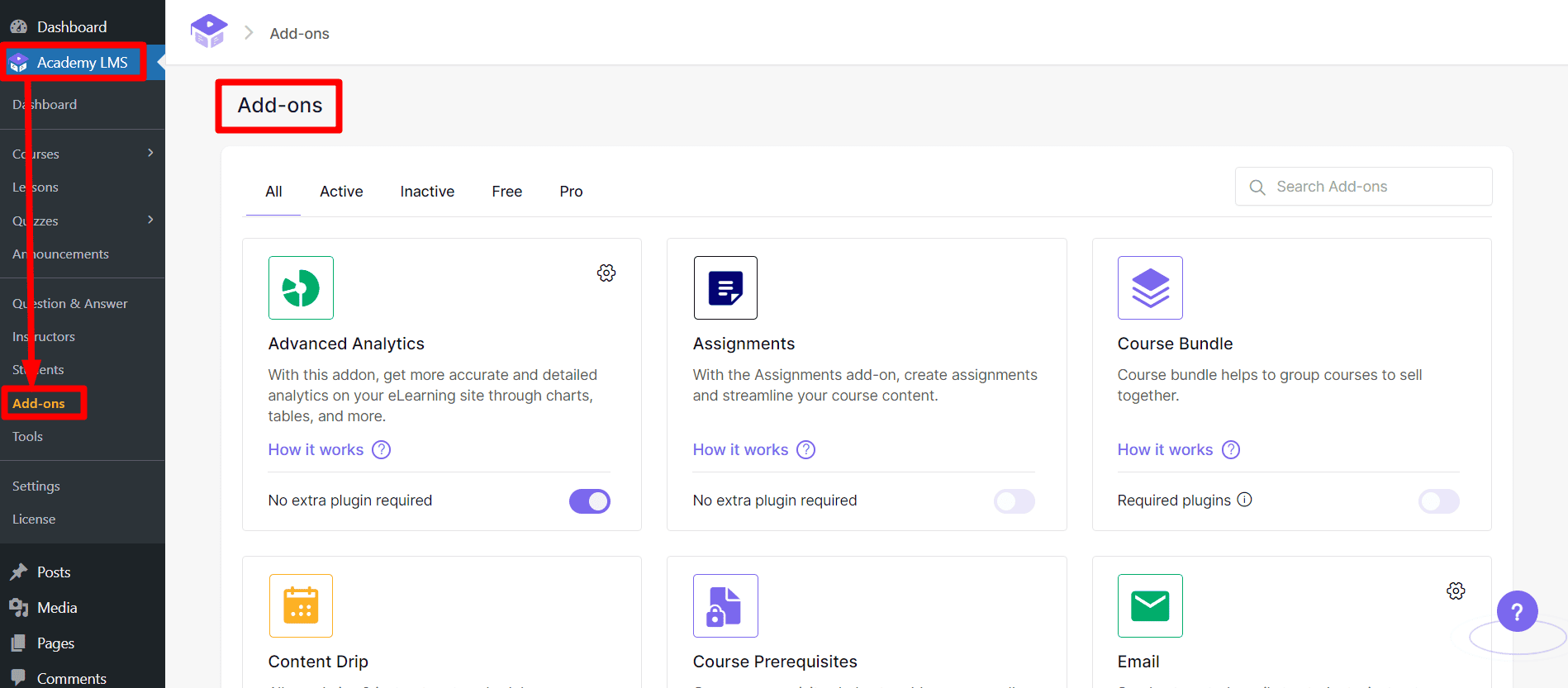This screenshot has height=688, width=1568.
Task: Click the Email envelope icon
Action: coord(1150,605)
